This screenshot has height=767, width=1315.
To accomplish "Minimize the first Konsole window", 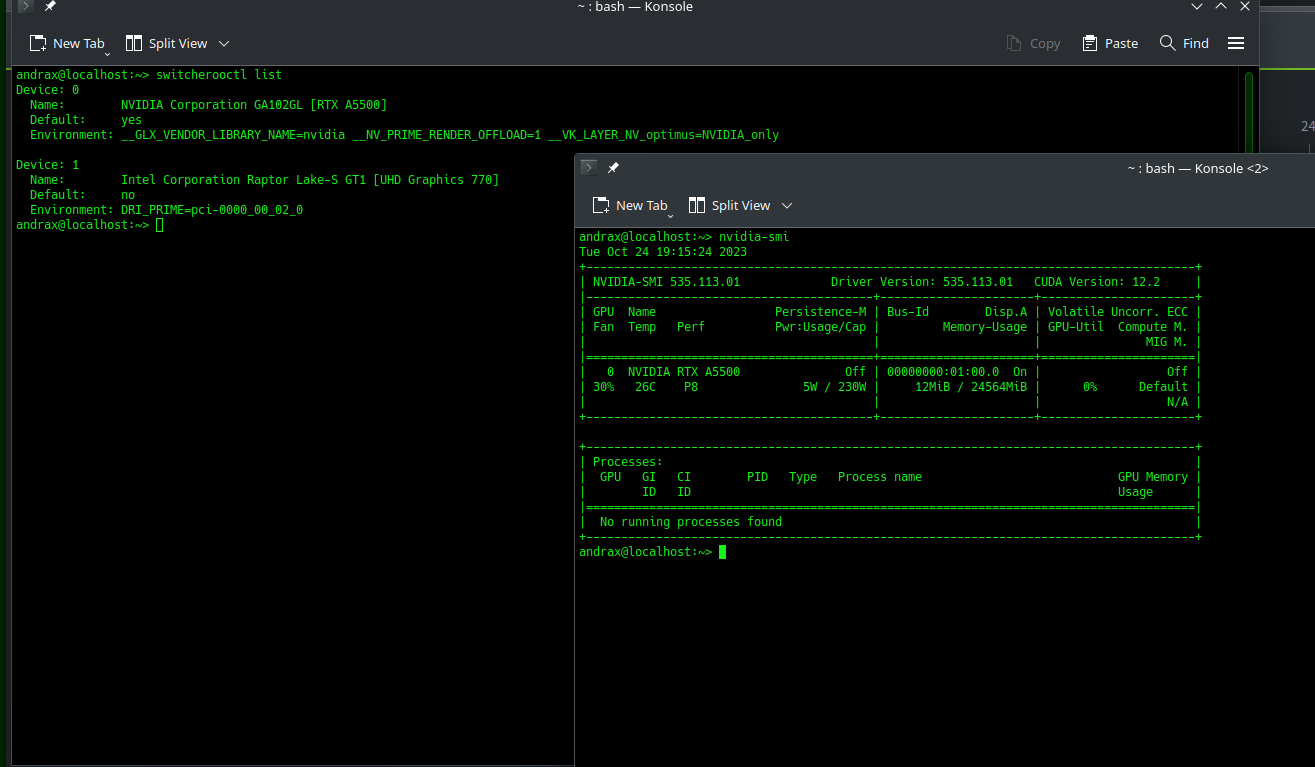I will [1197, 6].
